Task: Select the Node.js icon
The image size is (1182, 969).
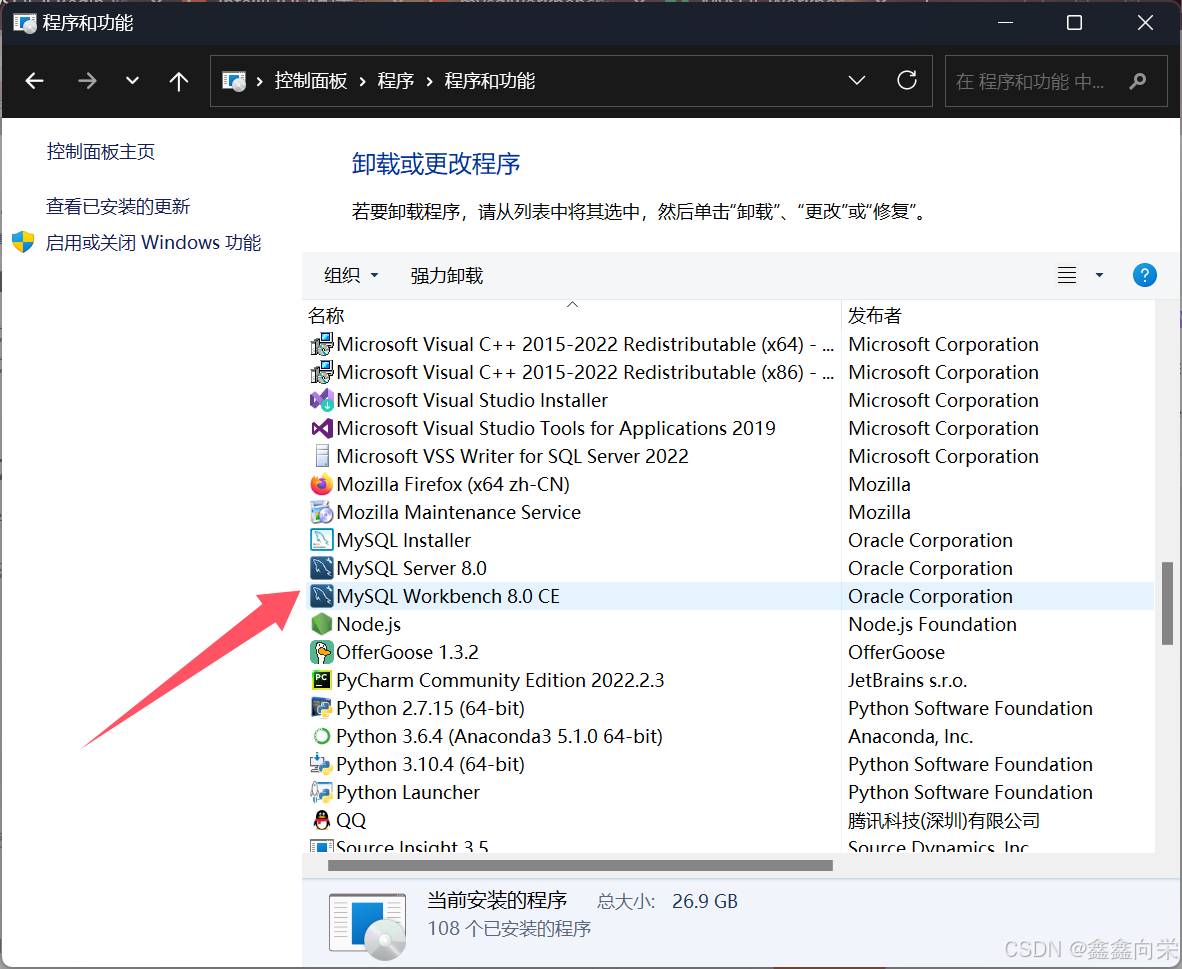Action: coord(322,624)
